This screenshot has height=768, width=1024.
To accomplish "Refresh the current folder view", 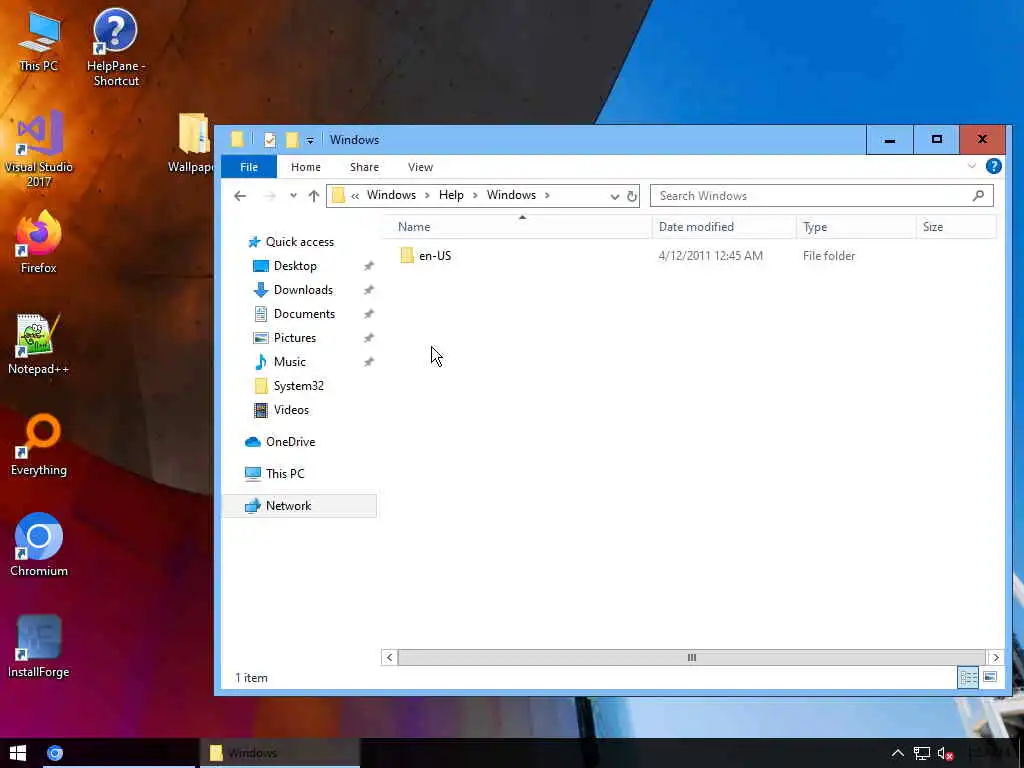I will [632, 196].
